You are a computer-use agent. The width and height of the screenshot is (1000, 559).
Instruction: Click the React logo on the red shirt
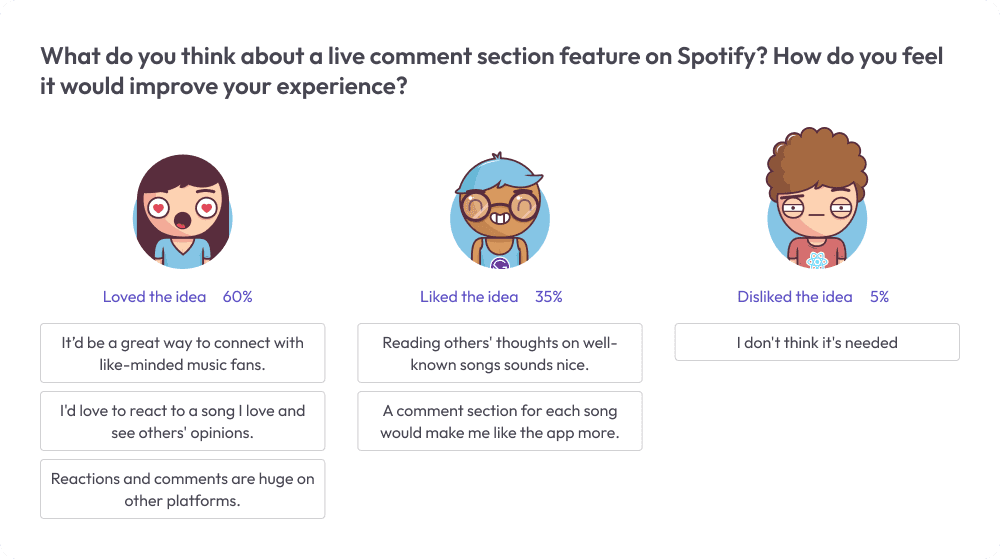pyautogui.click(x=817, y=260)
